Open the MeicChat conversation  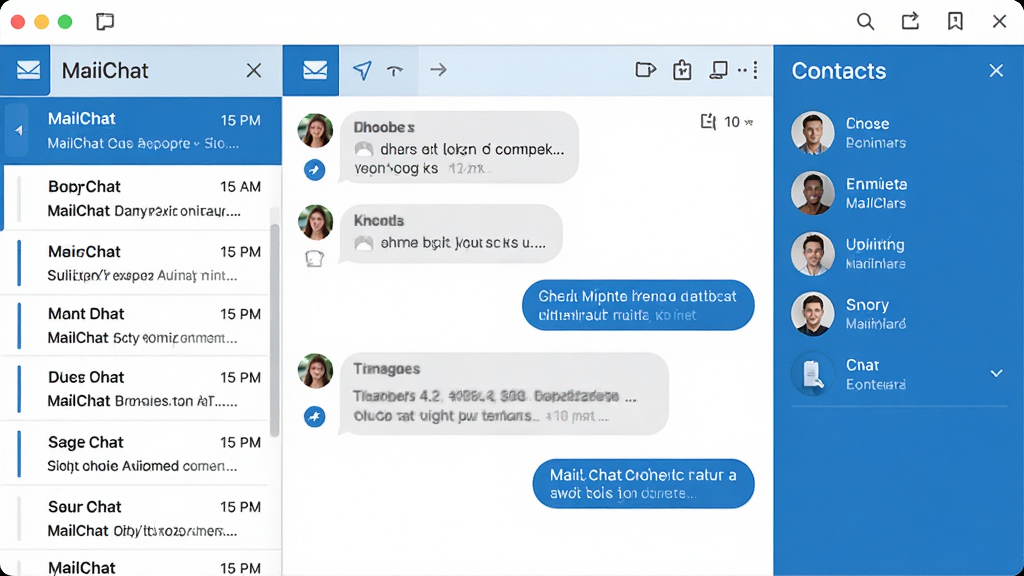[135, 263]
